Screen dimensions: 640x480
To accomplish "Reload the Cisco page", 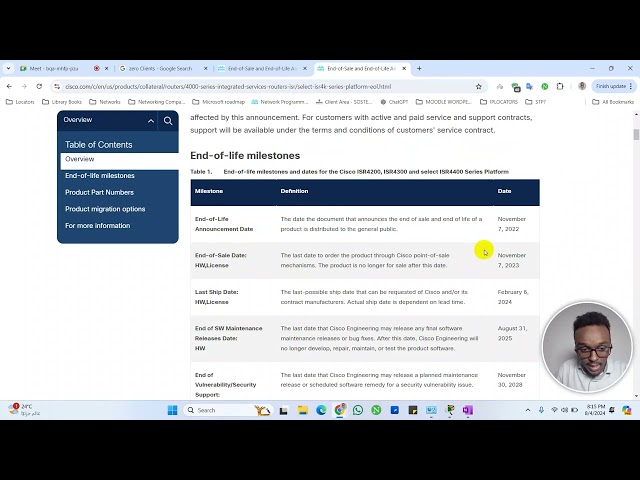I will [39, 87].
